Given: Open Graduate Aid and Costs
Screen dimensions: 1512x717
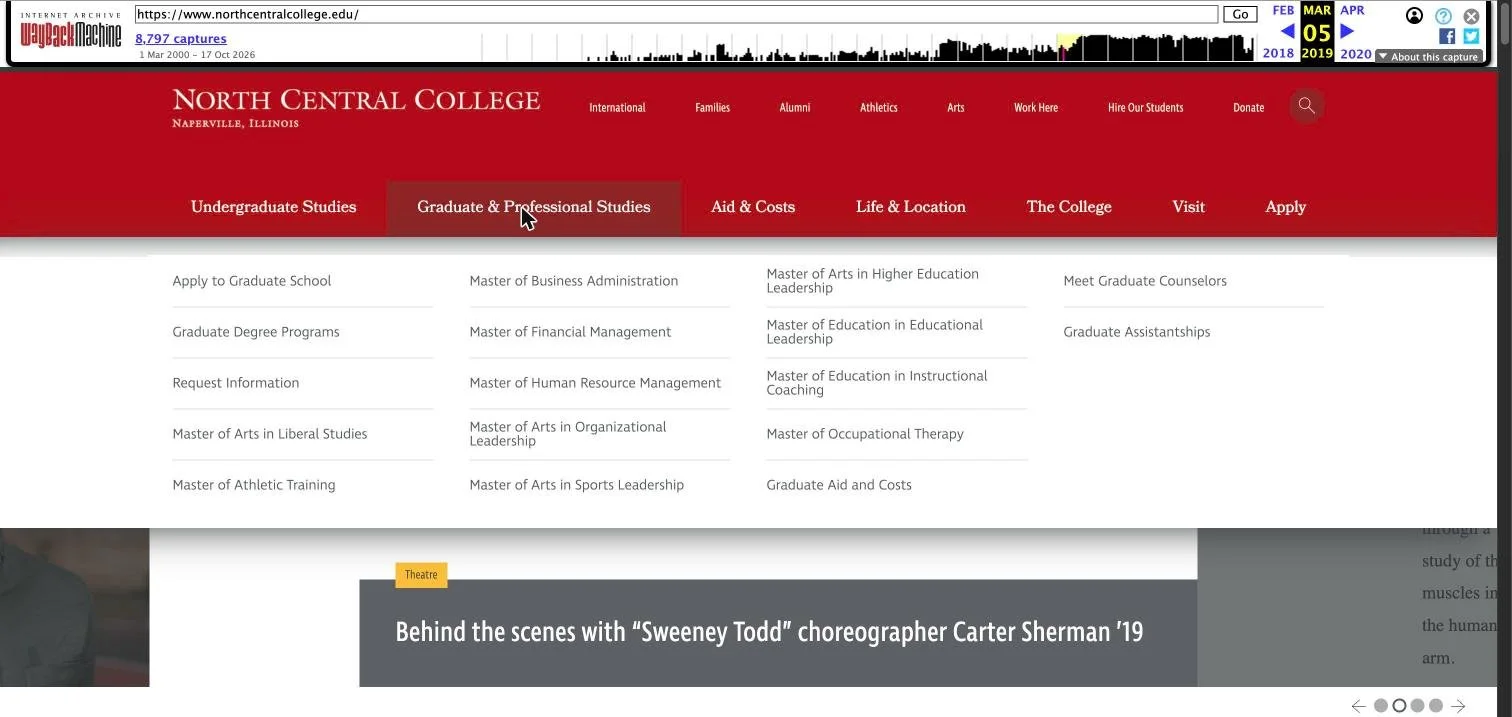Looking at the screenshot, I should [x=839, y=485].
